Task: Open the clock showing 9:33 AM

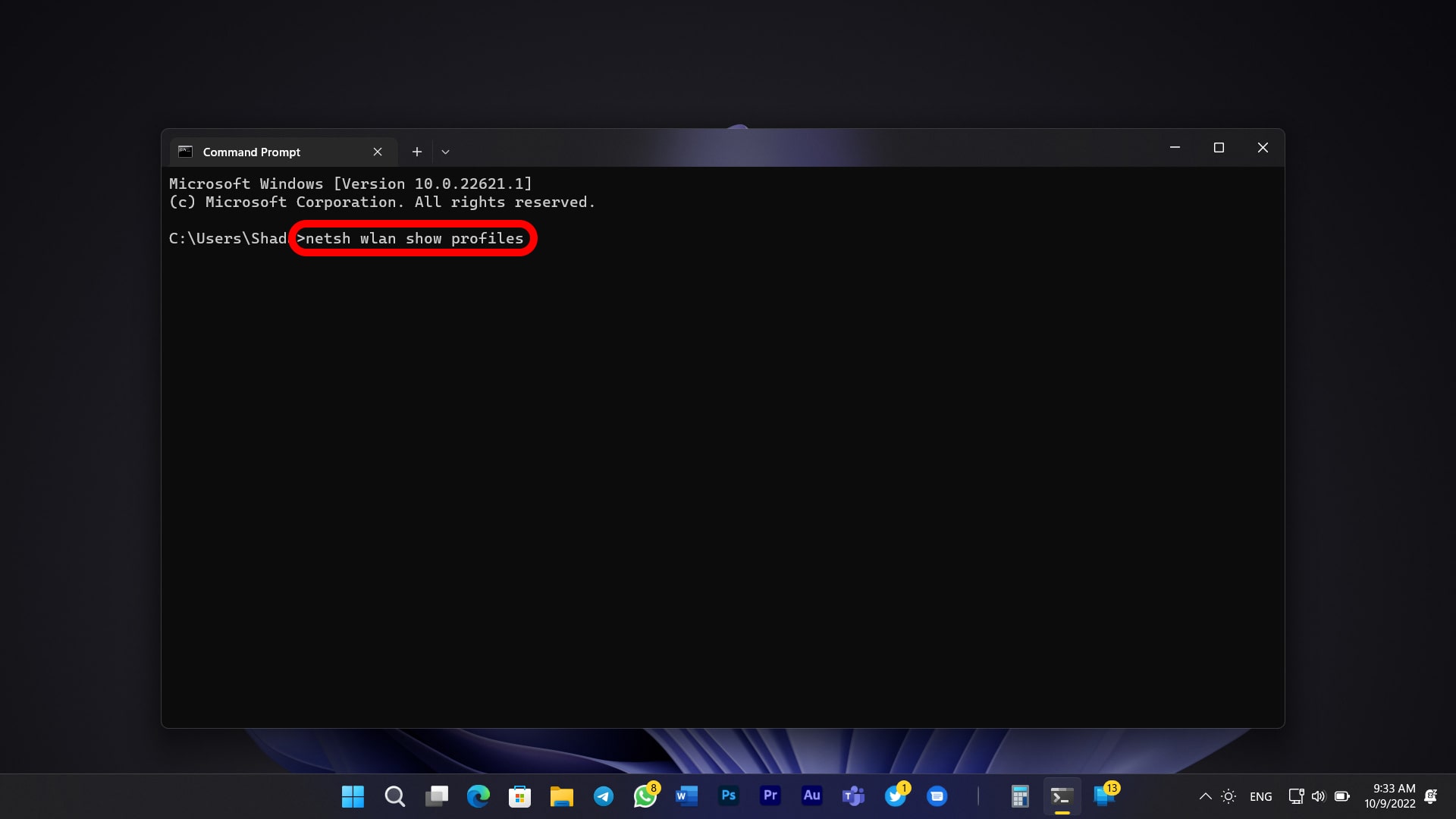Action: 1390,796
